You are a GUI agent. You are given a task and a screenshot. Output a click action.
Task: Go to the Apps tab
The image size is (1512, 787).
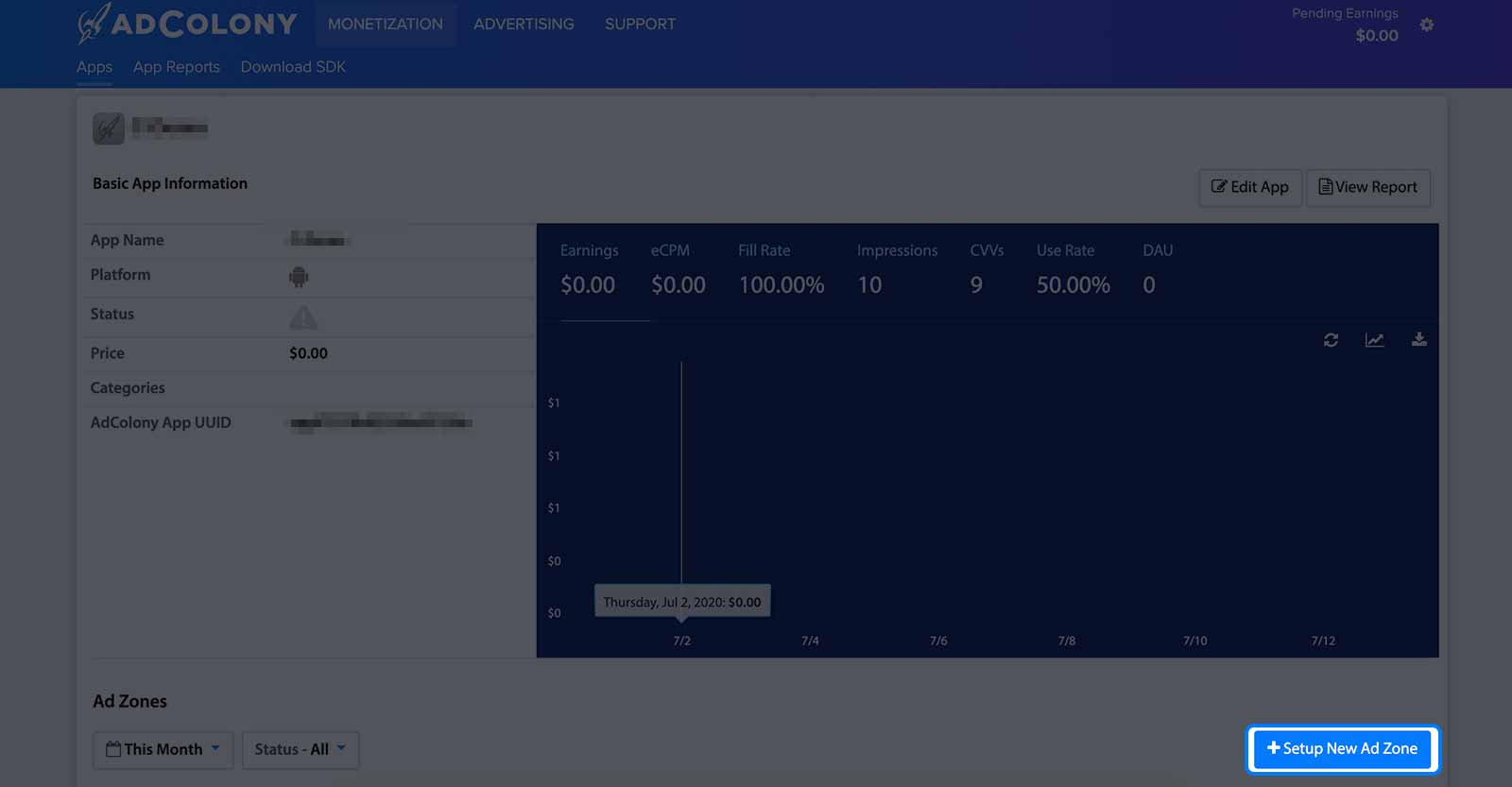(x=94, y=67)
